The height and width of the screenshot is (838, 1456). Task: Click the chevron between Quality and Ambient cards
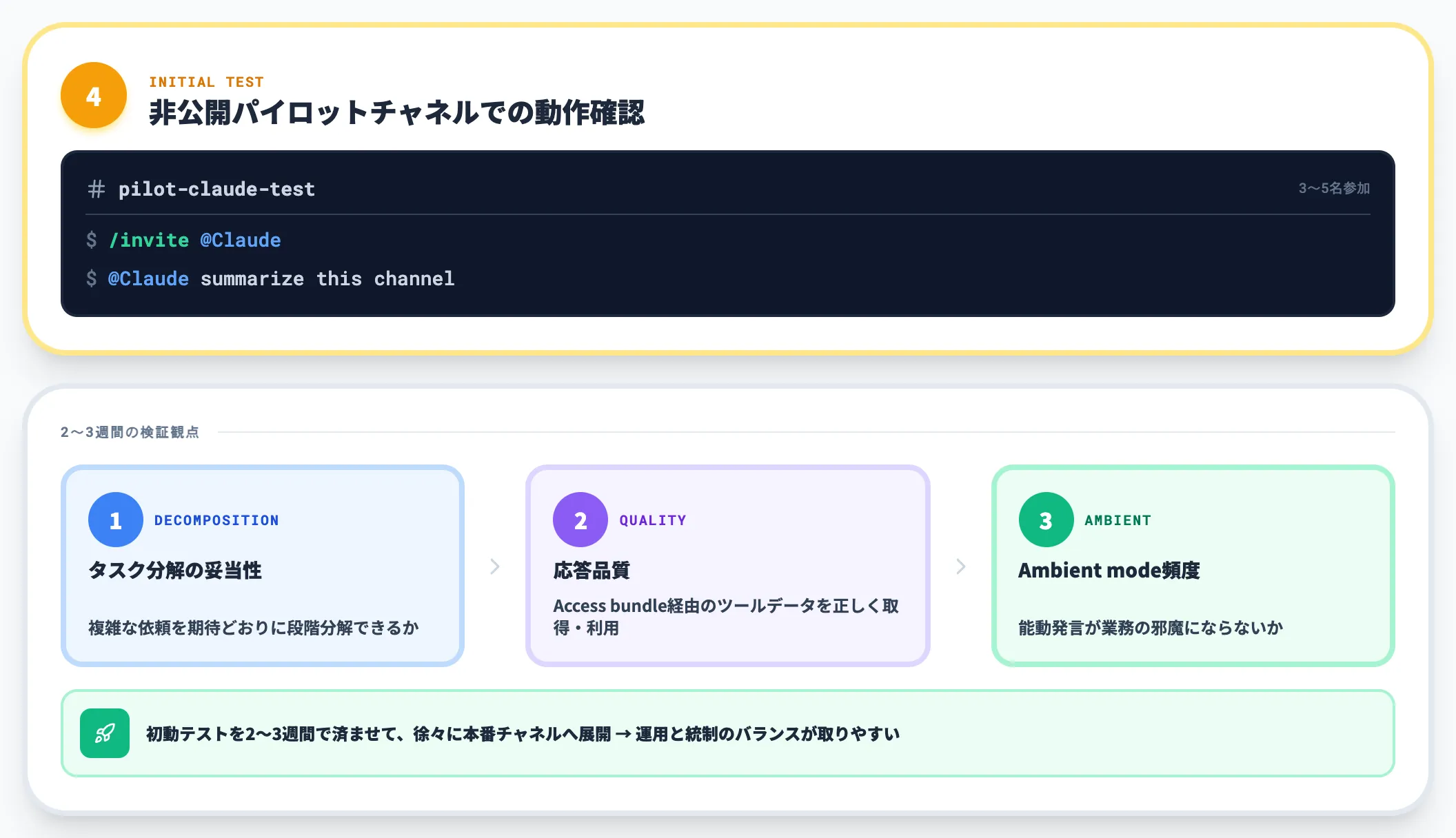pos(961,566)
